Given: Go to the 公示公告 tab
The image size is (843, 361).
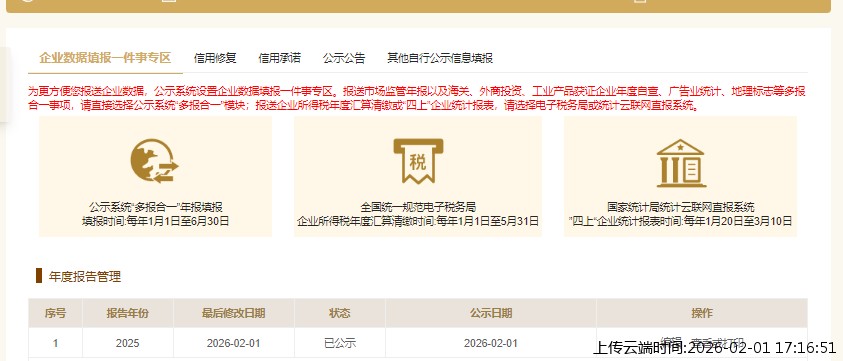Looking at the screenshot, I should [344, 58].
